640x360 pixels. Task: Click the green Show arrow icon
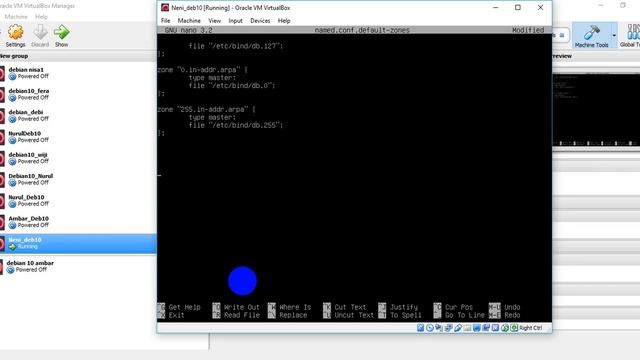point(62,32)
